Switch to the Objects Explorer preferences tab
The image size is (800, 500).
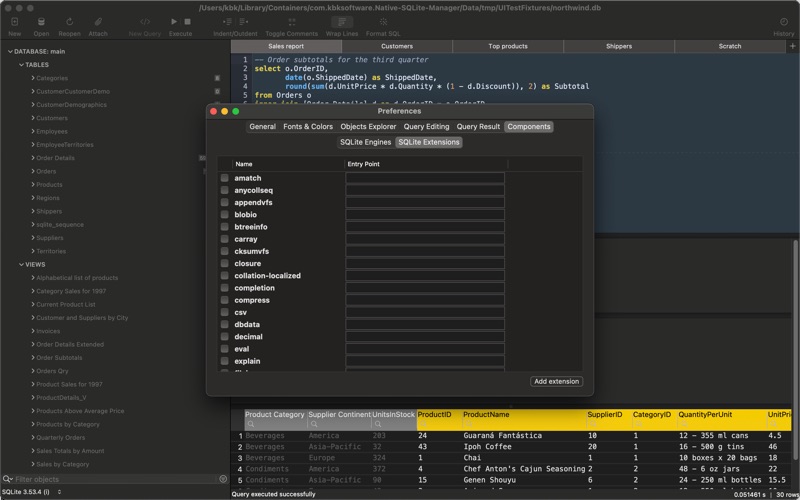point(368,127)
